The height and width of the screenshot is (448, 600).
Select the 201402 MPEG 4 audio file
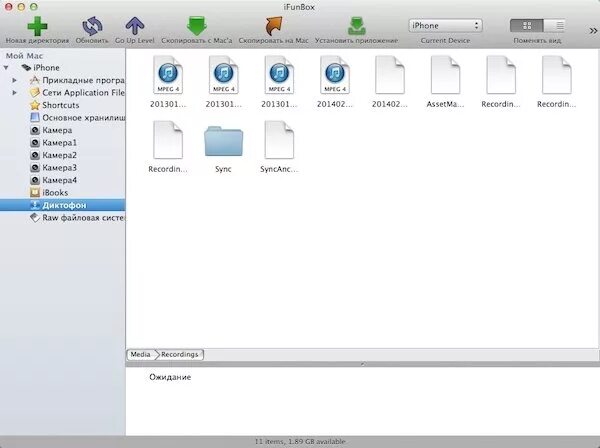coord(335,82)
